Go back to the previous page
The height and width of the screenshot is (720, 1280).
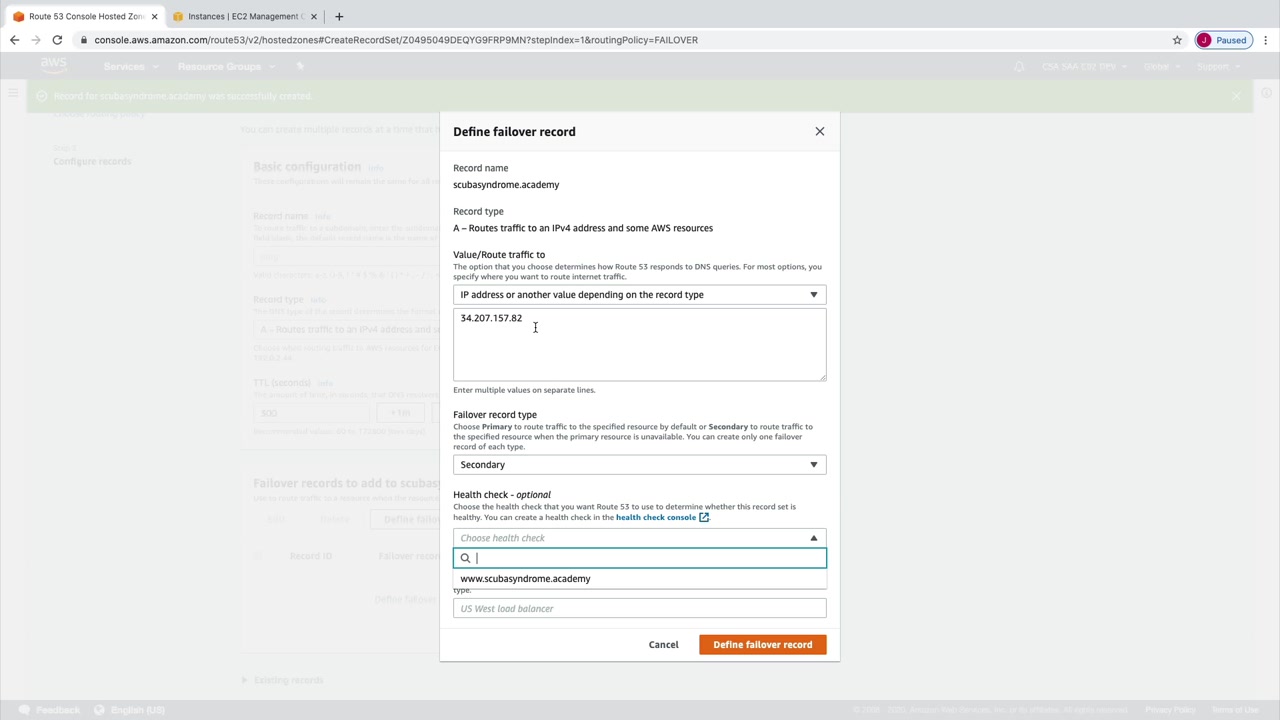pos(14,40)
